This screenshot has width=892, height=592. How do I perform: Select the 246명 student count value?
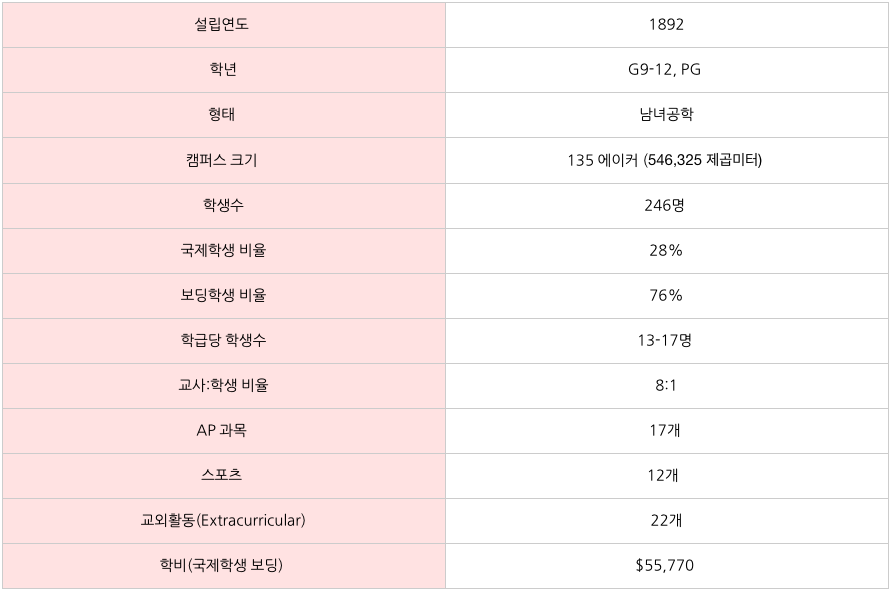click(665, 205)
